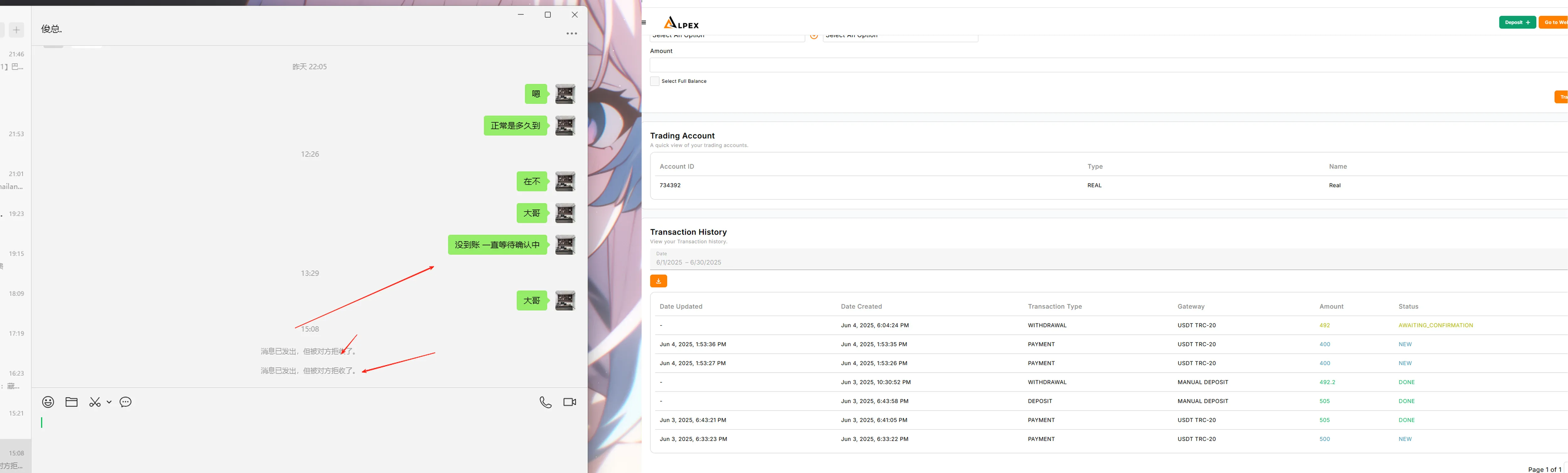Image resolution: width=1568 pixels, height=473 pixels.
Task: Expand the arrow beside the scissors tool
Action: pyautogui.click(x=109, y=402)
